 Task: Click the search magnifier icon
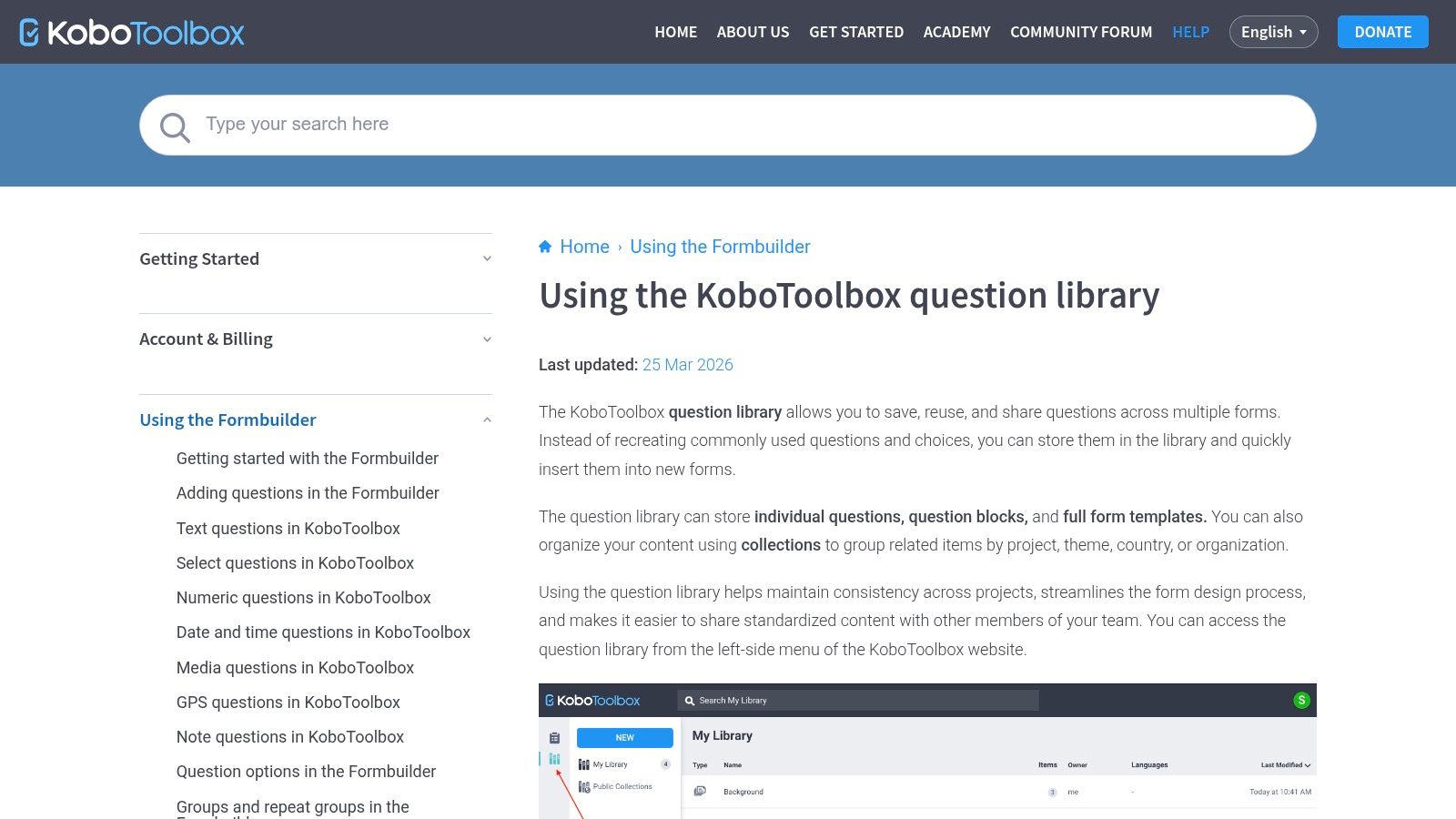(175, 126)
